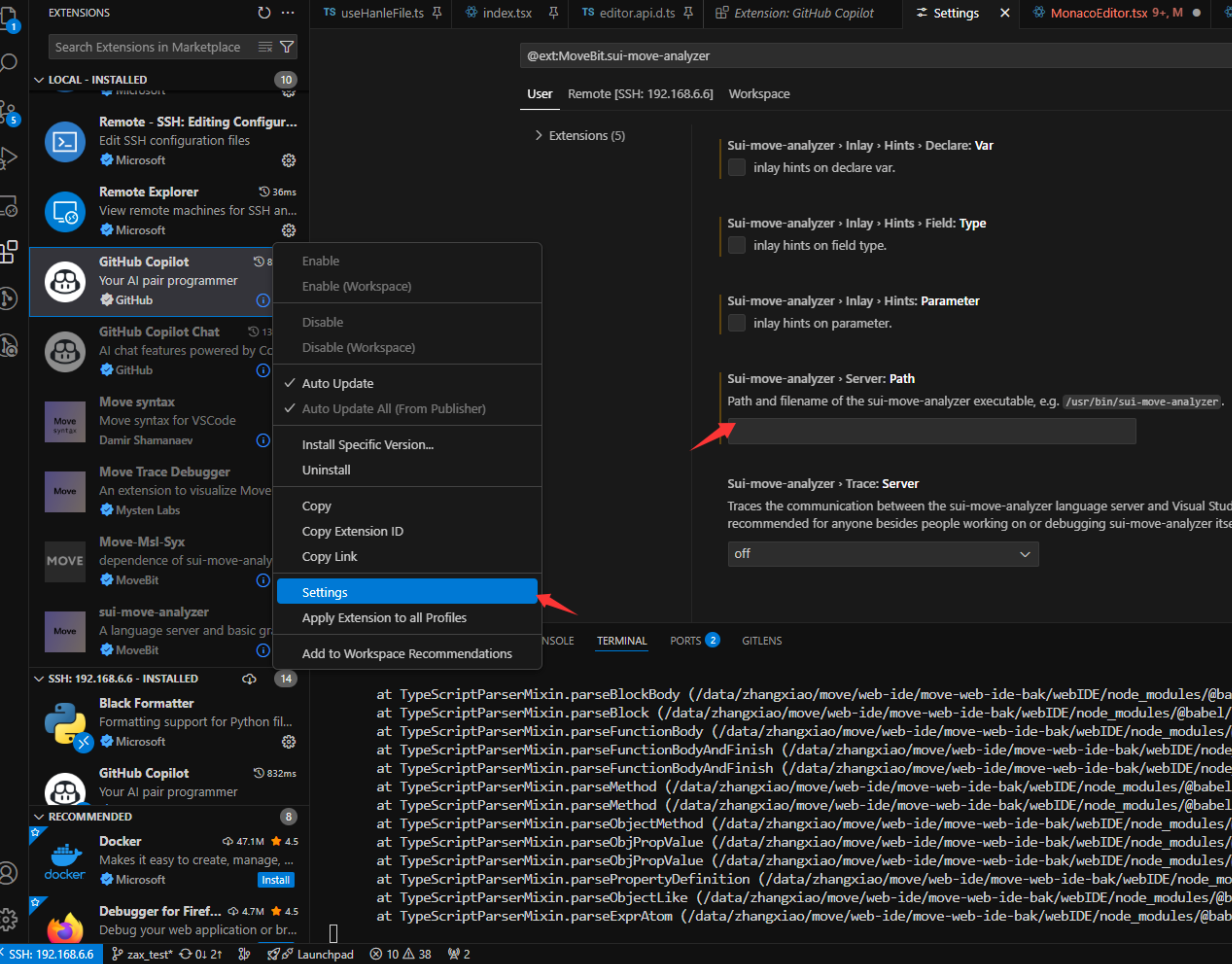Click the SSH: 192.168.6.6 remote indicator
1232x964 pixels.
coord(50,954)
